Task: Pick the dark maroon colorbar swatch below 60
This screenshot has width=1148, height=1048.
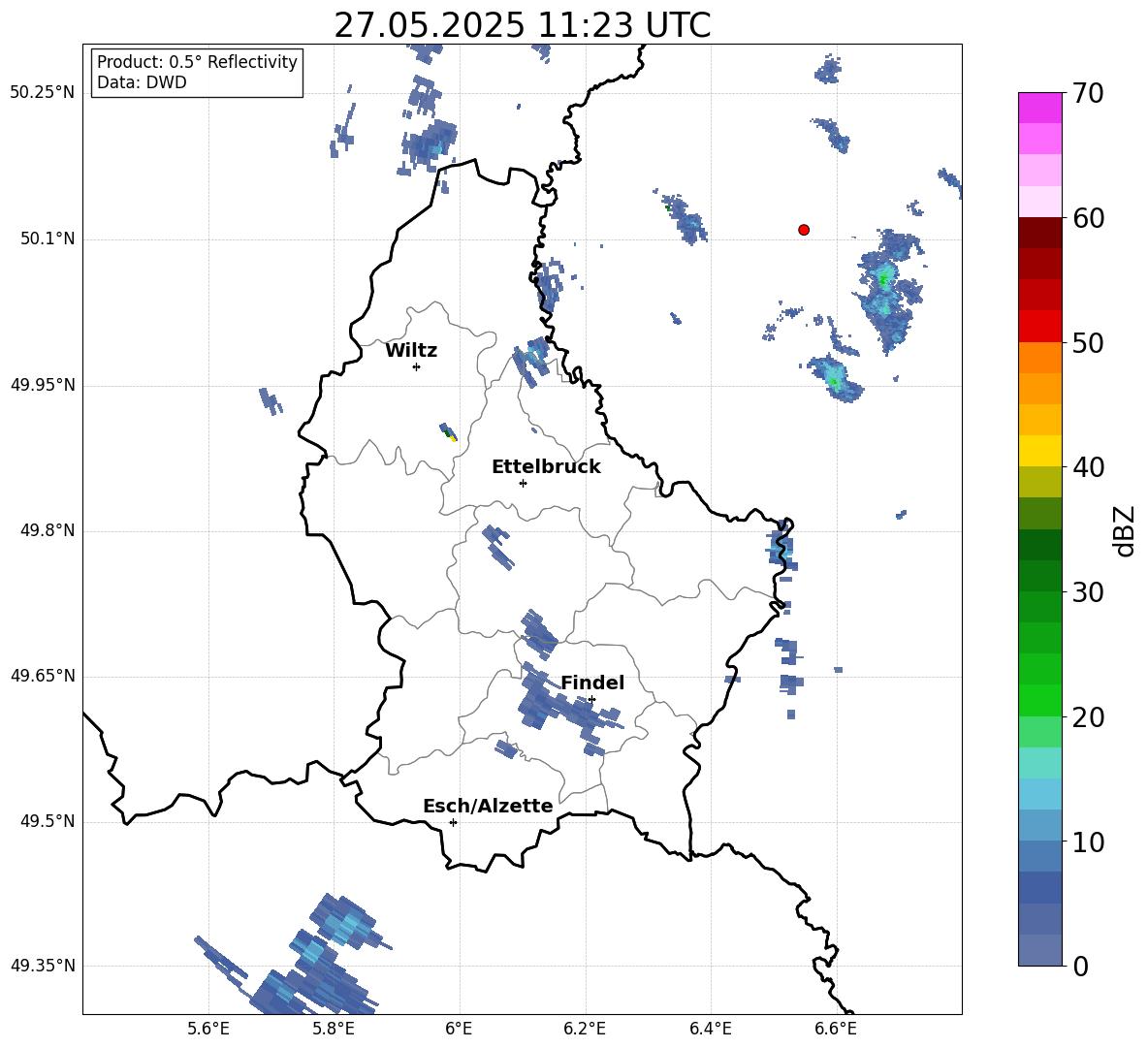Action: point(1039,233)
